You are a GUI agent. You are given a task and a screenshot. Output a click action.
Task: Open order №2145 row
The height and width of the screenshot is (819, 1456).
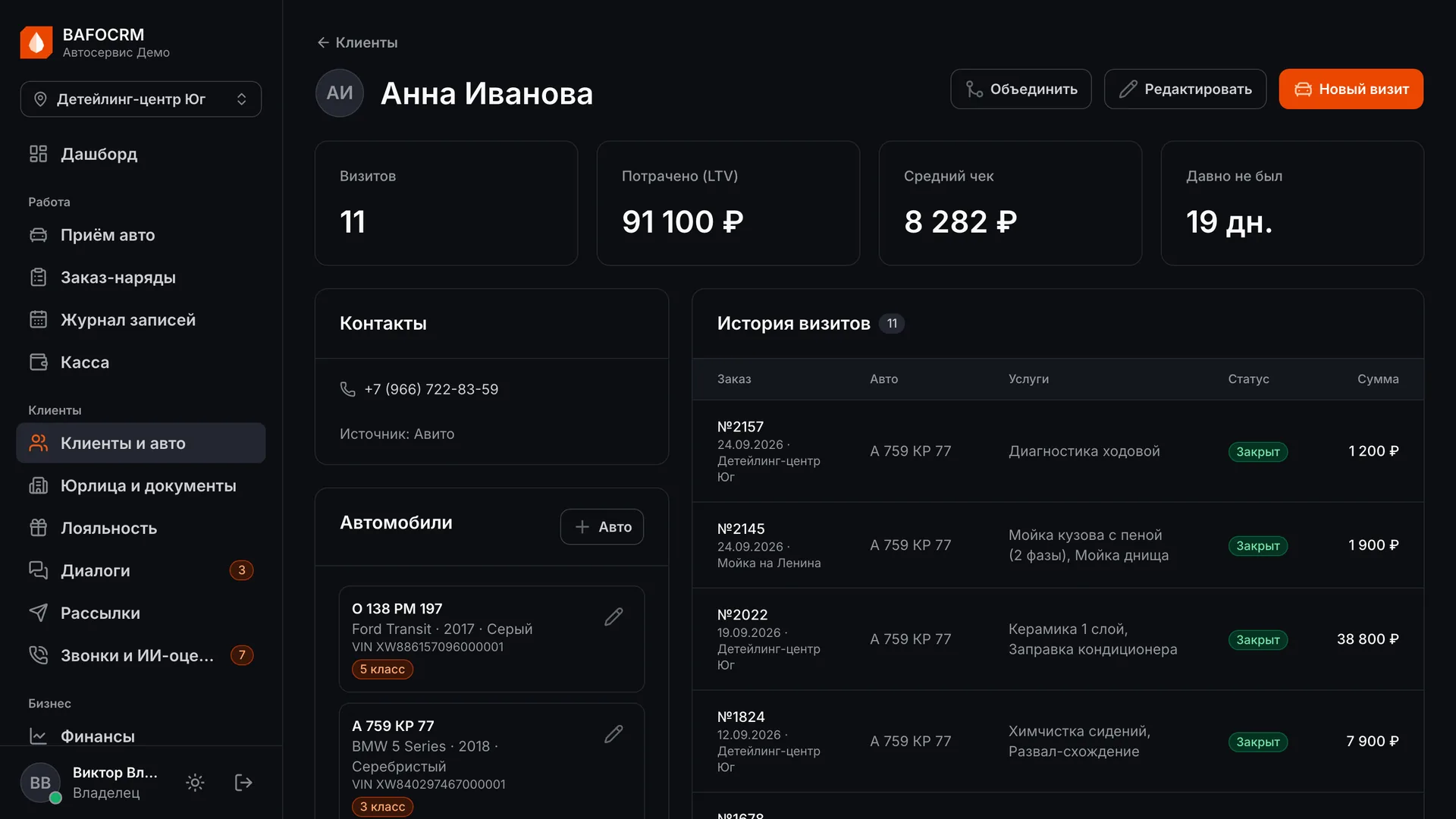click(x=1058, y=545)
